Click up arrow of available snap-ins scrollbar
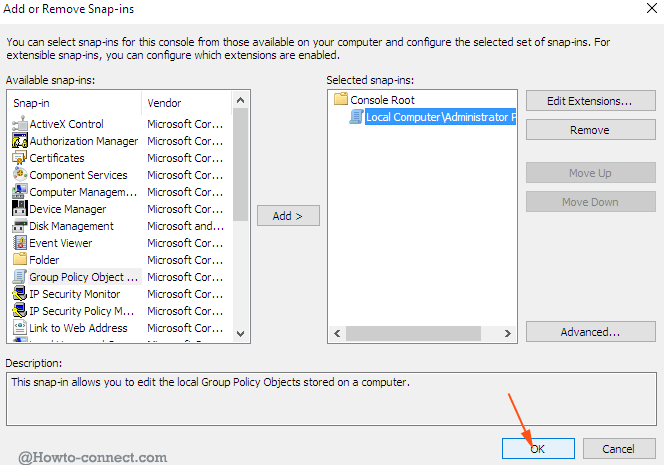This screenshot has height=465, width=664. coord(241,100)
